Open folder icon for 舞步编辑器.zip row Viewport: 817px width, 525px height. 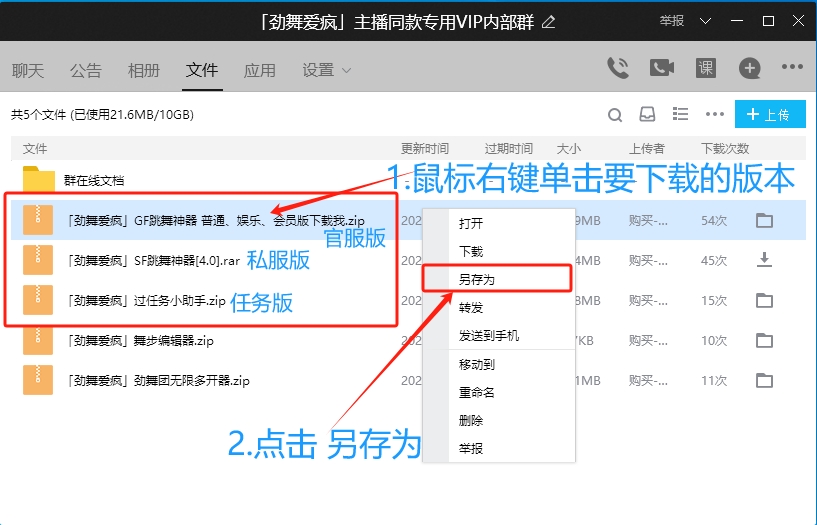coord(764,341)
